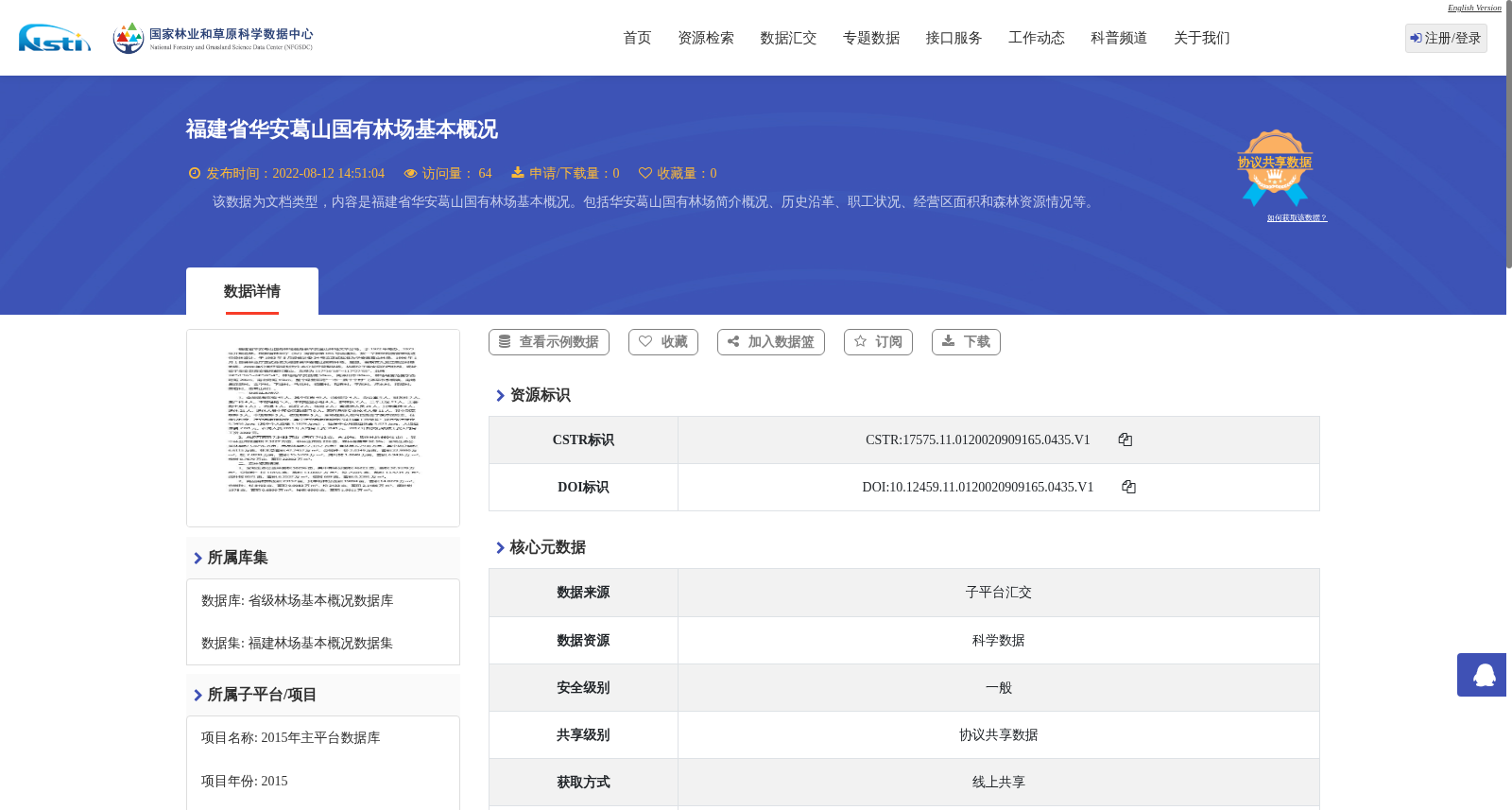Click 项目名称: 2015年主平台数据库 entry
This screenshot has width=1512, height=810.
tap(290, 738)
